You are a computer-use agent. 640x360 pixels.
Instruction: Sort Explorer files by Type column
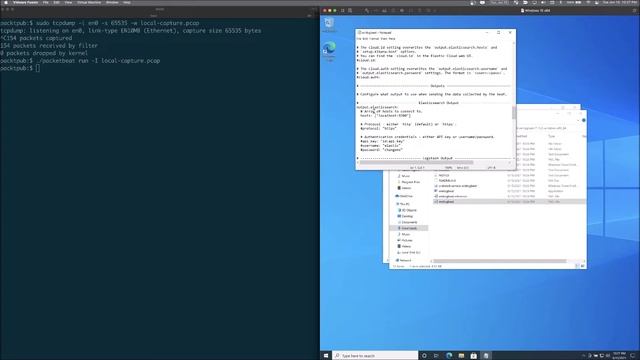551,136
